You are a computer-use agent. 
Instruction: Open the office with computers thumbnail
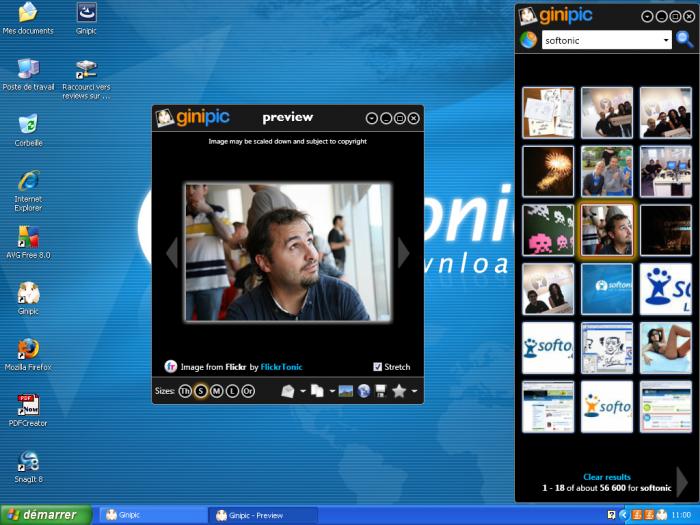pyautogui.click(x=666, y=171)
